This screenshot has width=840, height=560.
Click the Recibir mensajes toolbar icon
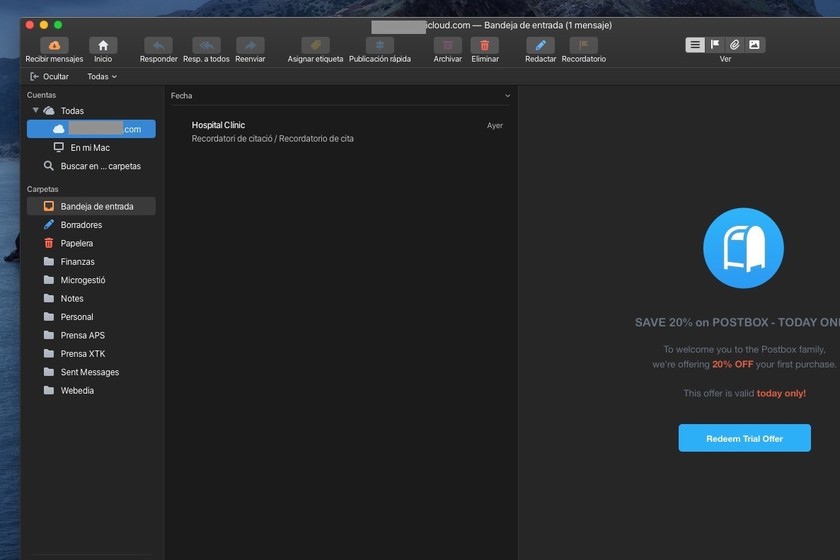[x=54, y=46]
